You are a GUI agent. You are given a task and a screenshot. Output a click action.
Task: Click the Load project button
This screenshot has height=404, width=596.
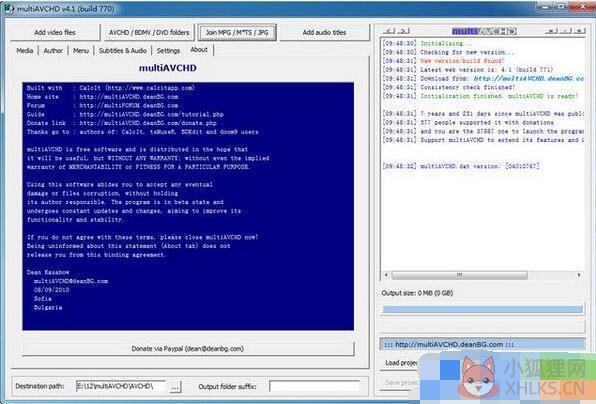[x=401, y=363]
